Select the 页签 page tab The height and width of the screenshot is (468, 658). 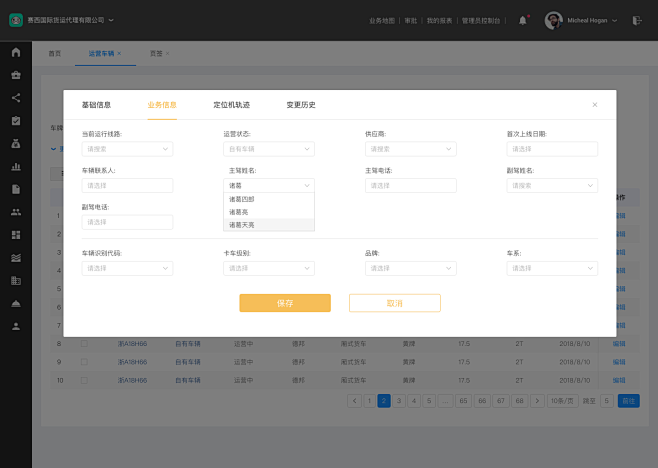156,53
